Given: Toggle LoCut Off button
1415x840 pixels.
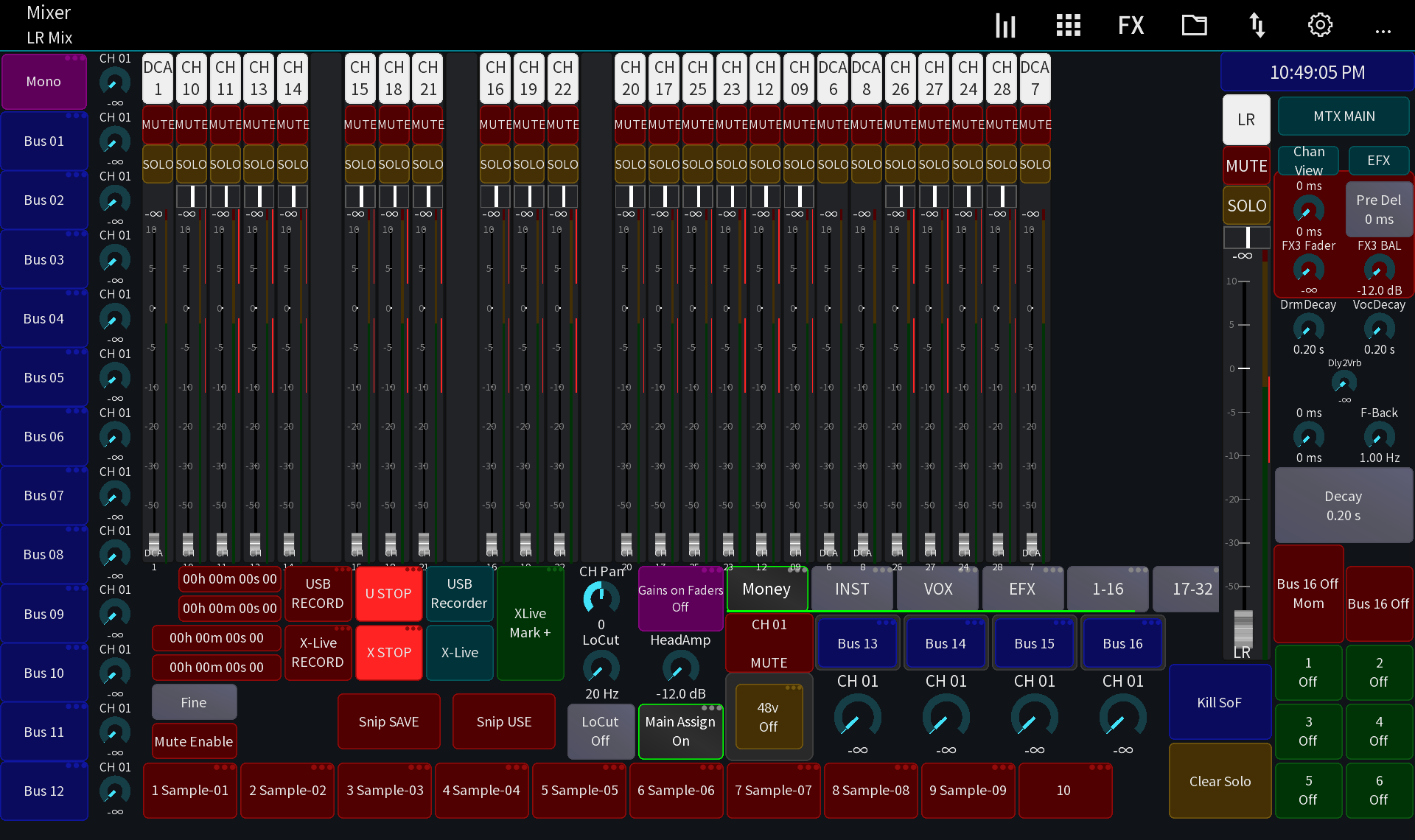Looking at the screenshot, I should 601,731.
